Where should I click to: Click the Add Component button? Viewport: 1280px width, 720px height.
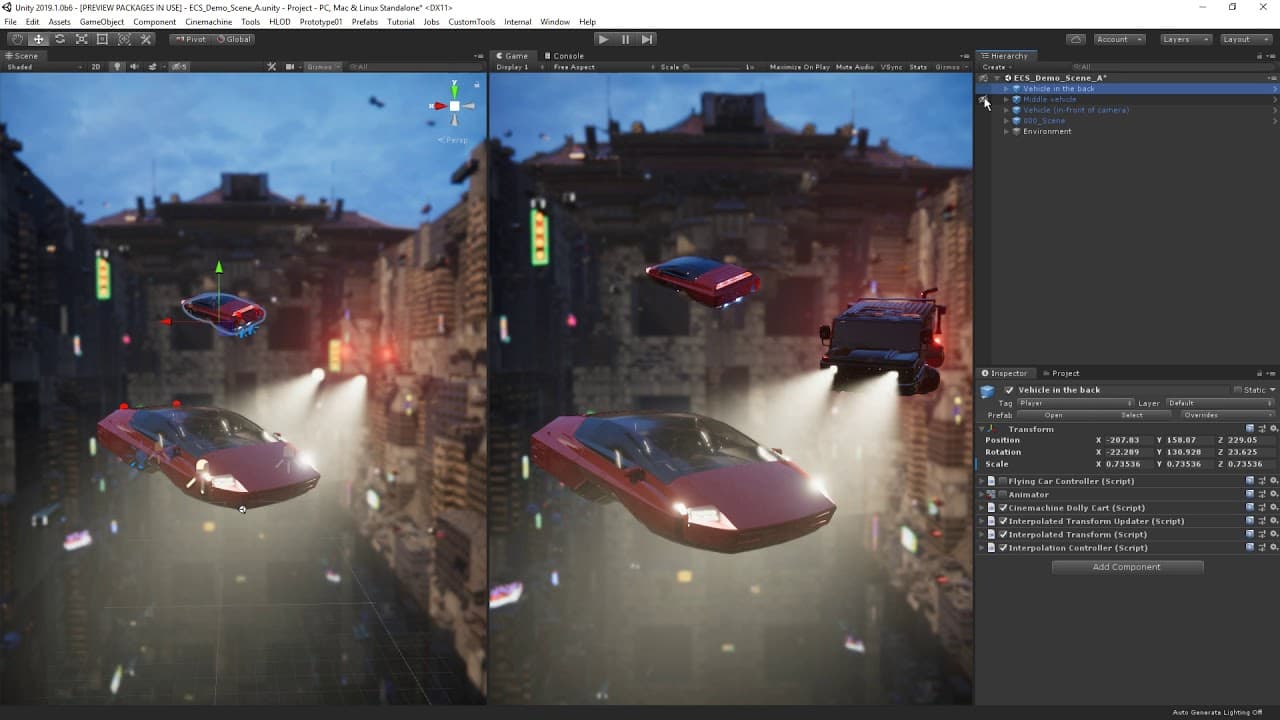(1127, 567)
